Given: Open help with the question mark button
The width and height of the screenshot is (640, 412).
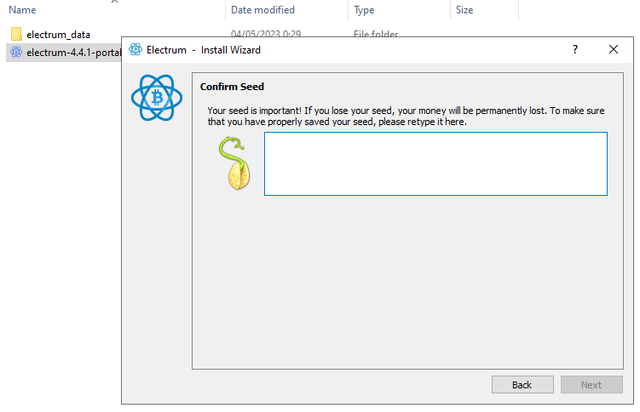Looking at the screenshot, I should pos(575,49).
